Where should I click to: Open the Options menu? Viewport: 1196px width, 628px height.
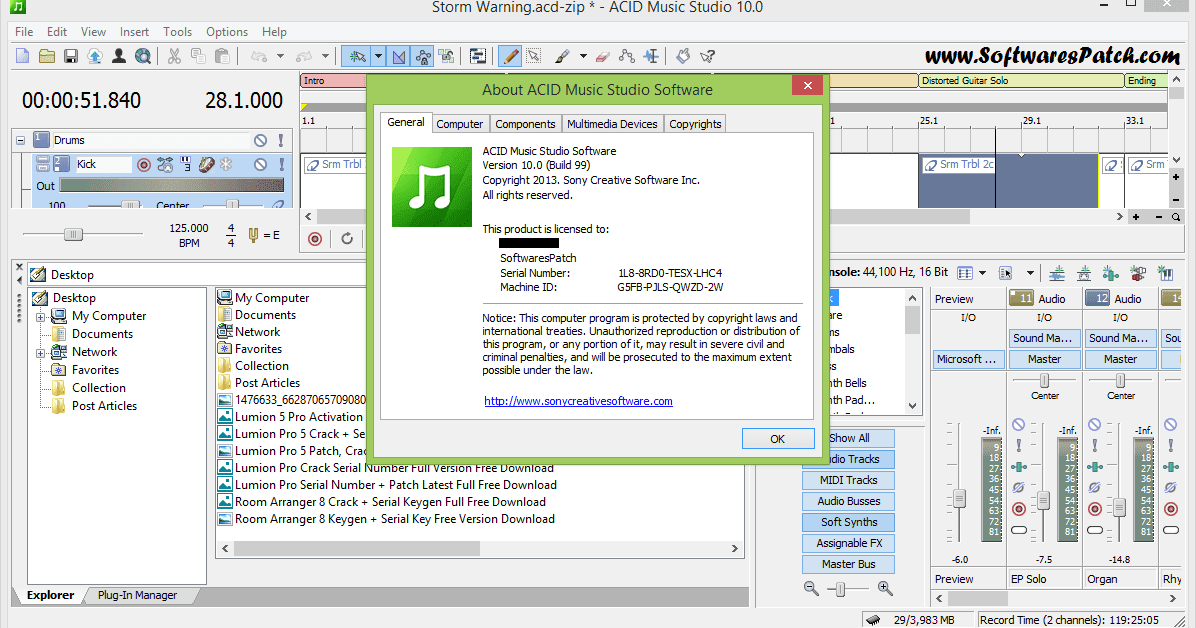227,31
